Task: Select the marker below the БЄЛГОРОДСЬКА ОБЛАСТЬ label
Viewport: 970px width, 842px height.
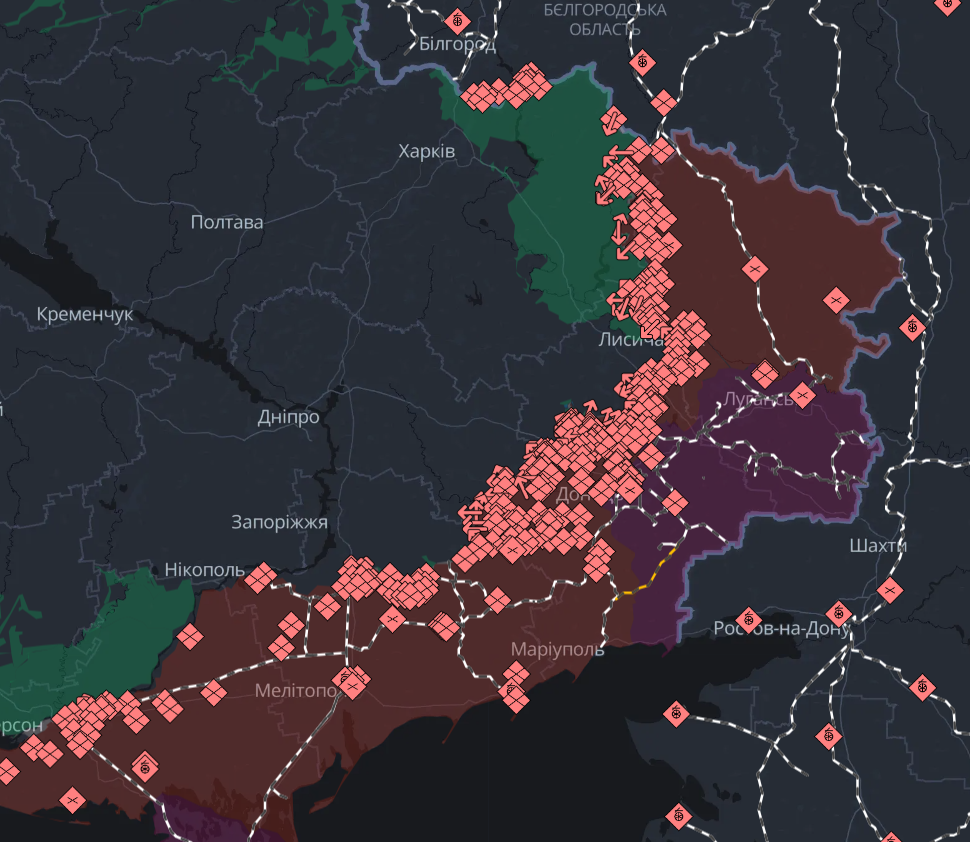Action: (x=643, y=62)
